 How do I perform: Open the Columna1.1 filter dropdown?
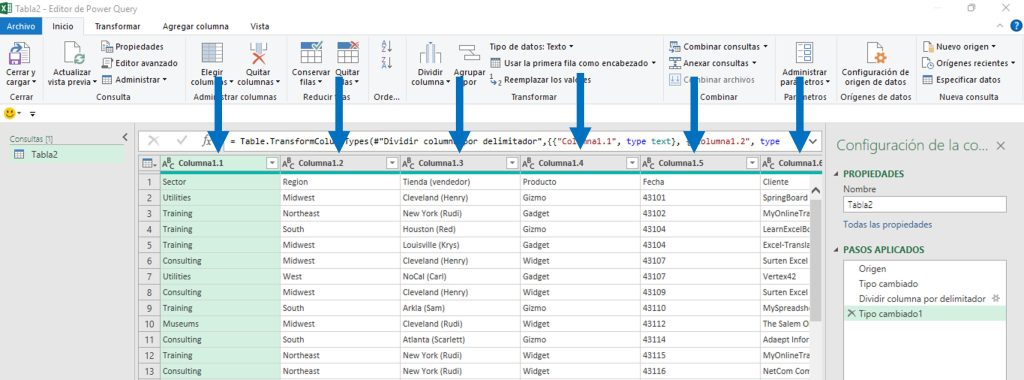point(272,163)
